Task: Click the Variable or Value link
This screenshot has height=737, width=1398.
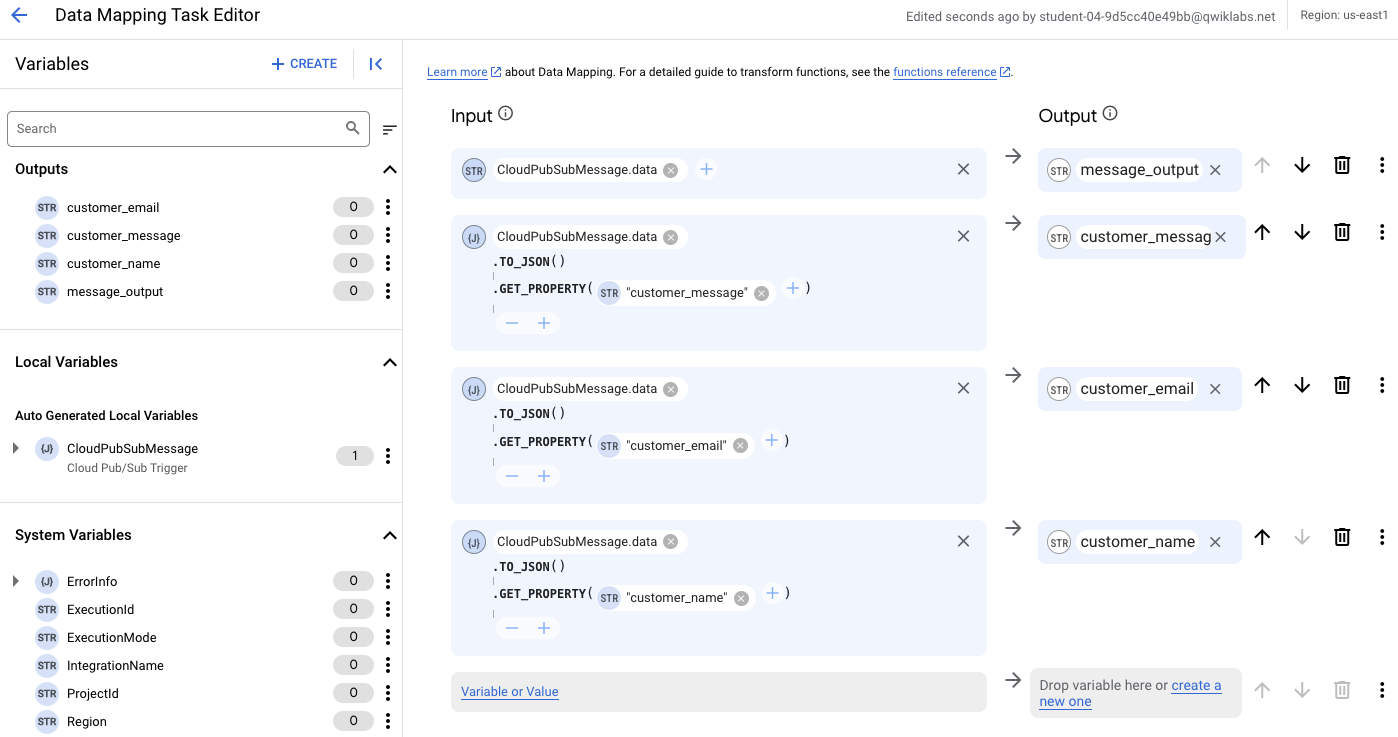Action: point(510,692)
